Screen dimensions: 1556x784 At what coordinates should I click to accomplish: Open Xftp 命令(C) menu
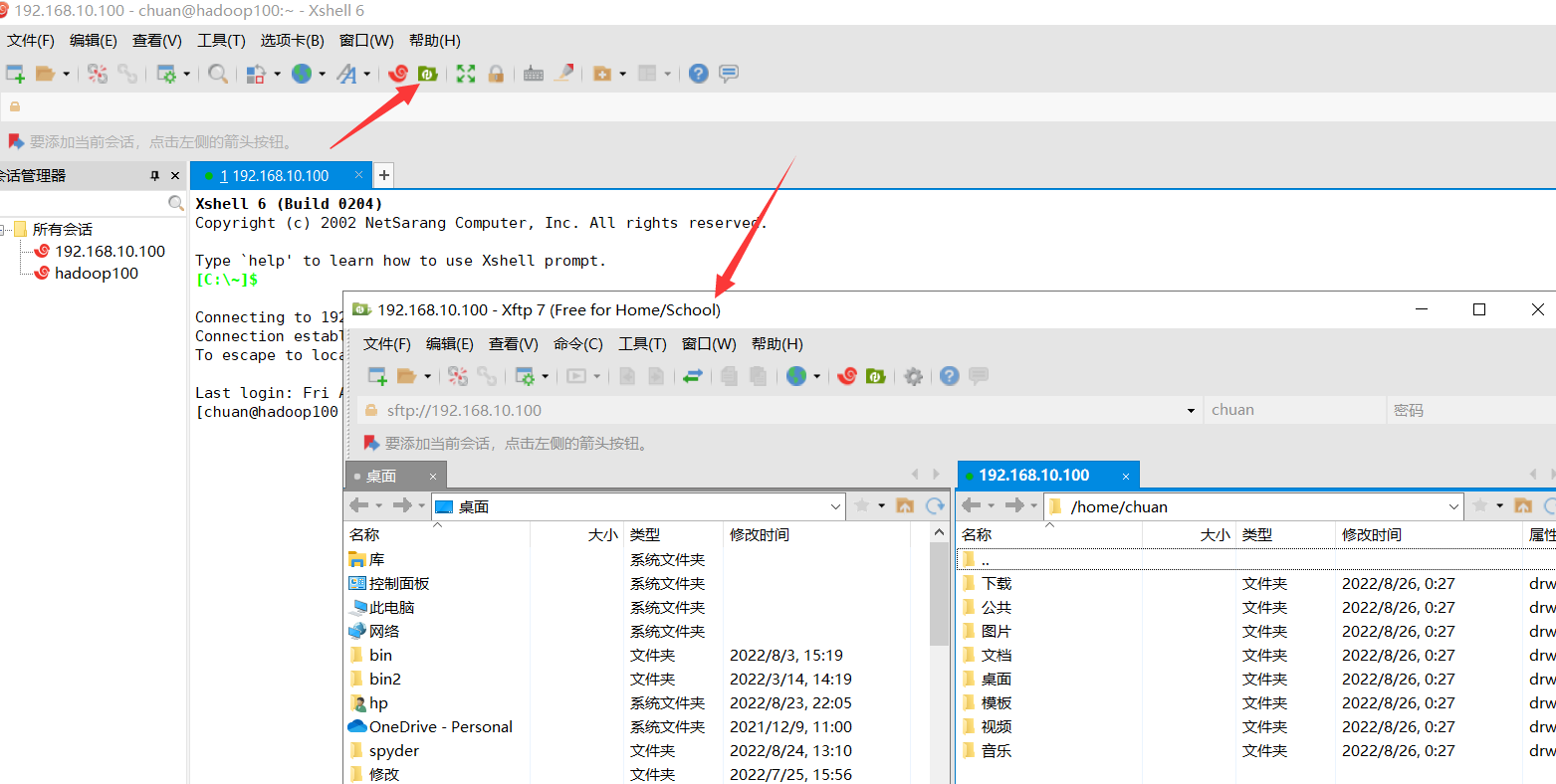[x=578, y=344]
